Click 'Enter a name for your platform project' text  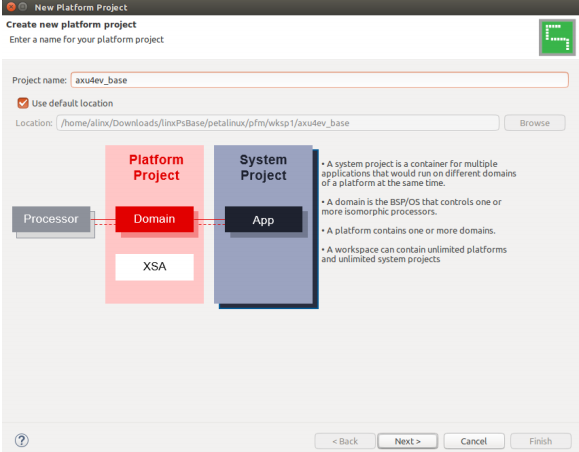[86, 40]
